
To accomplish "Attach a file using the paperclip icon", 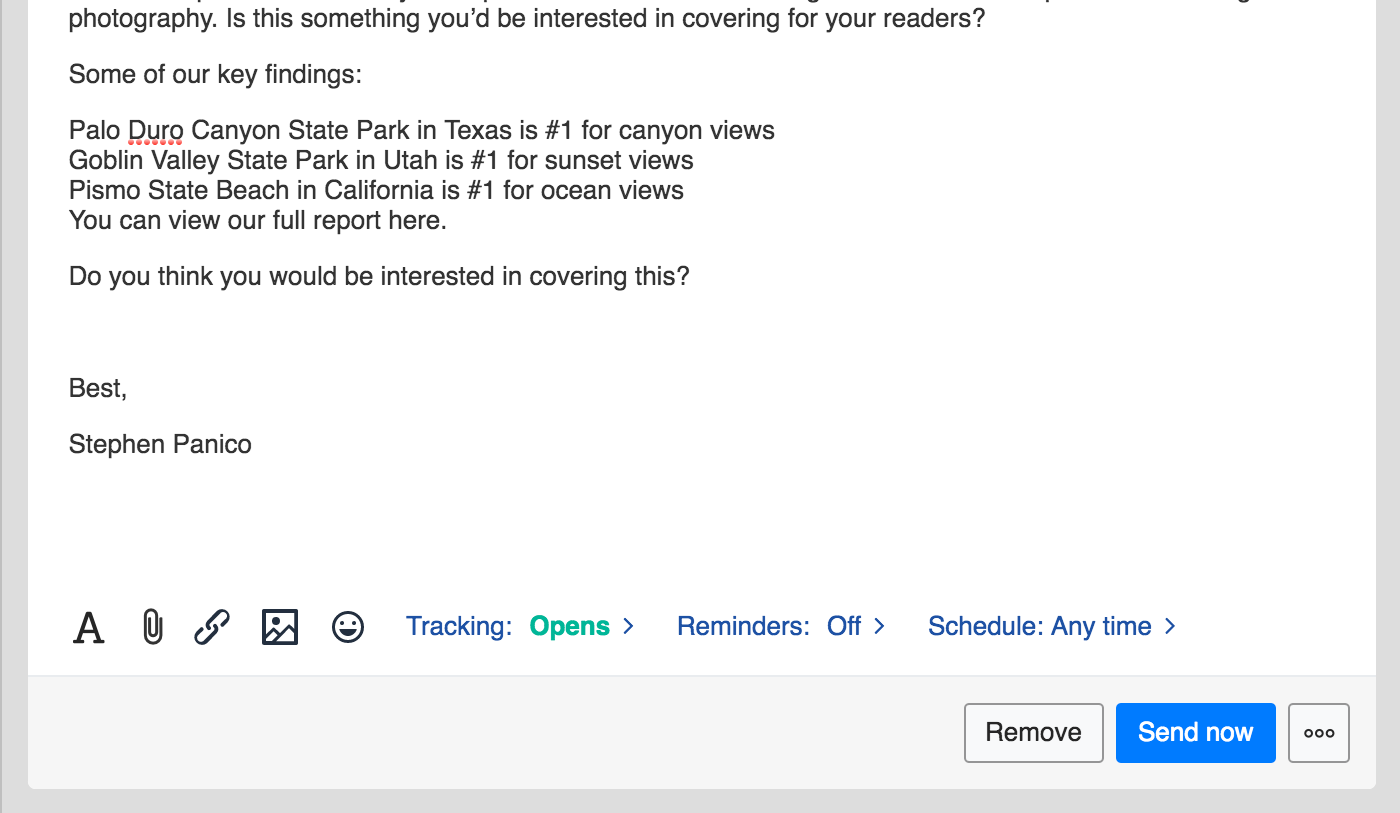I will tap(152, 627).
